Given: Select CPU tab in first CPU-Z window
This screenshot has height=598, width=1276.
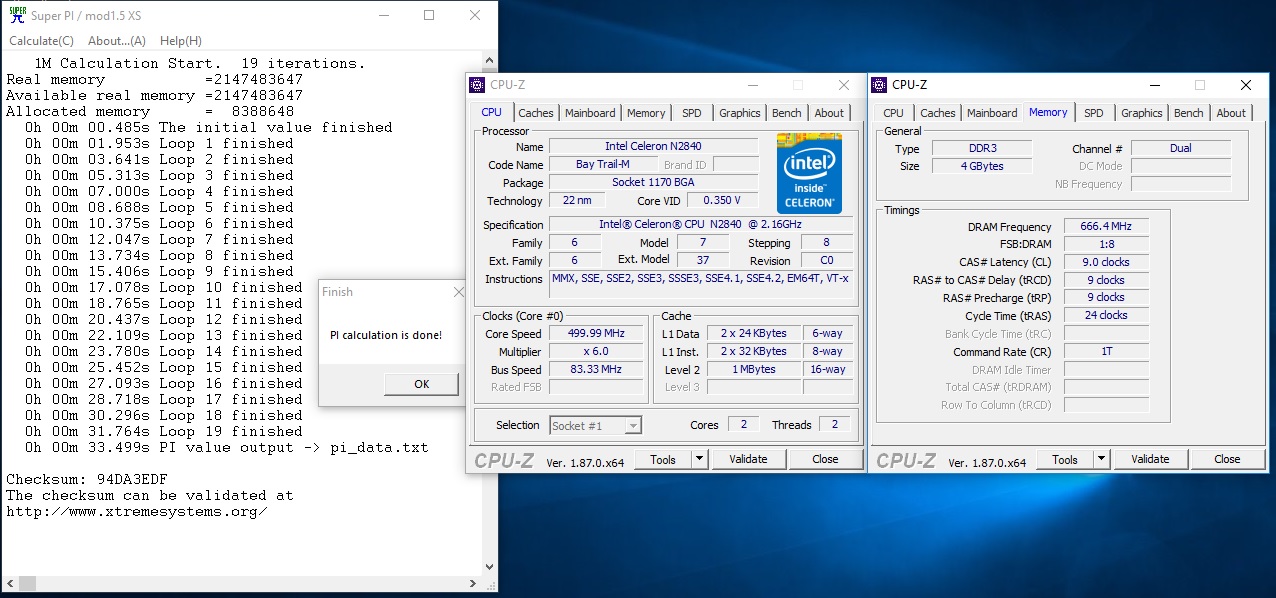Looking at the screenshot, I should 492,112.
